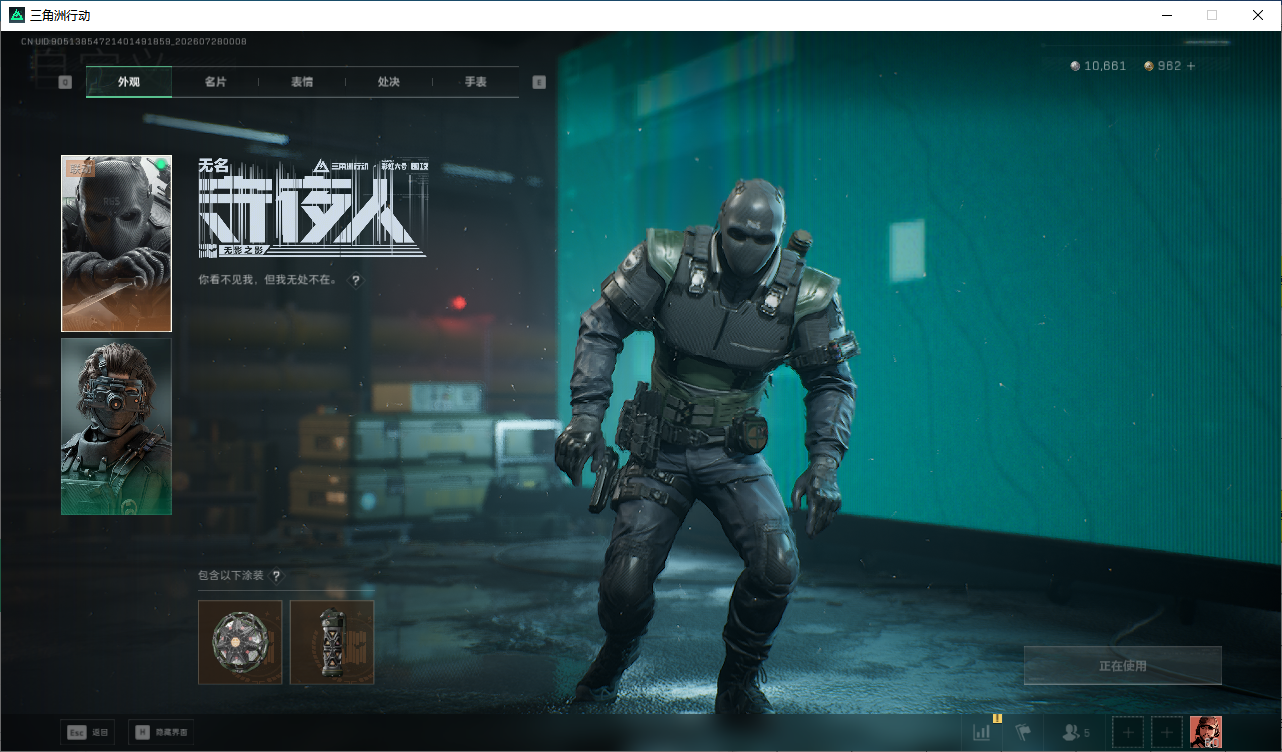Click the 联动 tag on skin card
Image resolution: width=1282 pixels, height=752 pixels.
point(79,169)
